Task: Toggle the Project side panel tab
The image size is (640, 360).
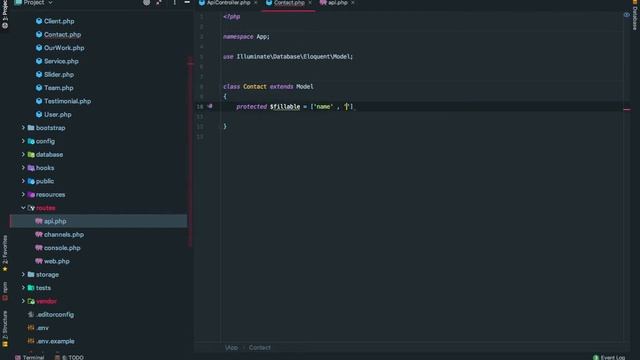Action: (x=5, y=14)
